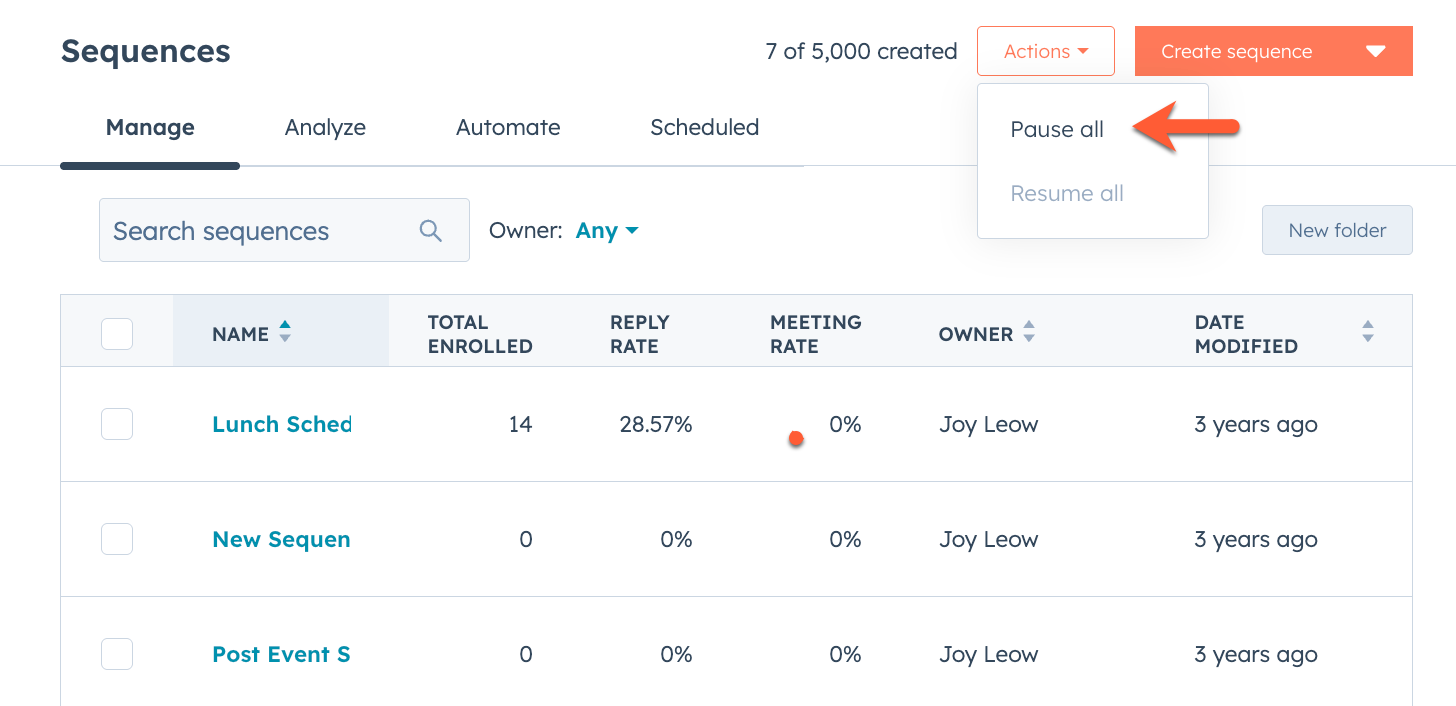
Task: Switch to the Automate tab
Action: pyautogui.click(x=508, y=127)
